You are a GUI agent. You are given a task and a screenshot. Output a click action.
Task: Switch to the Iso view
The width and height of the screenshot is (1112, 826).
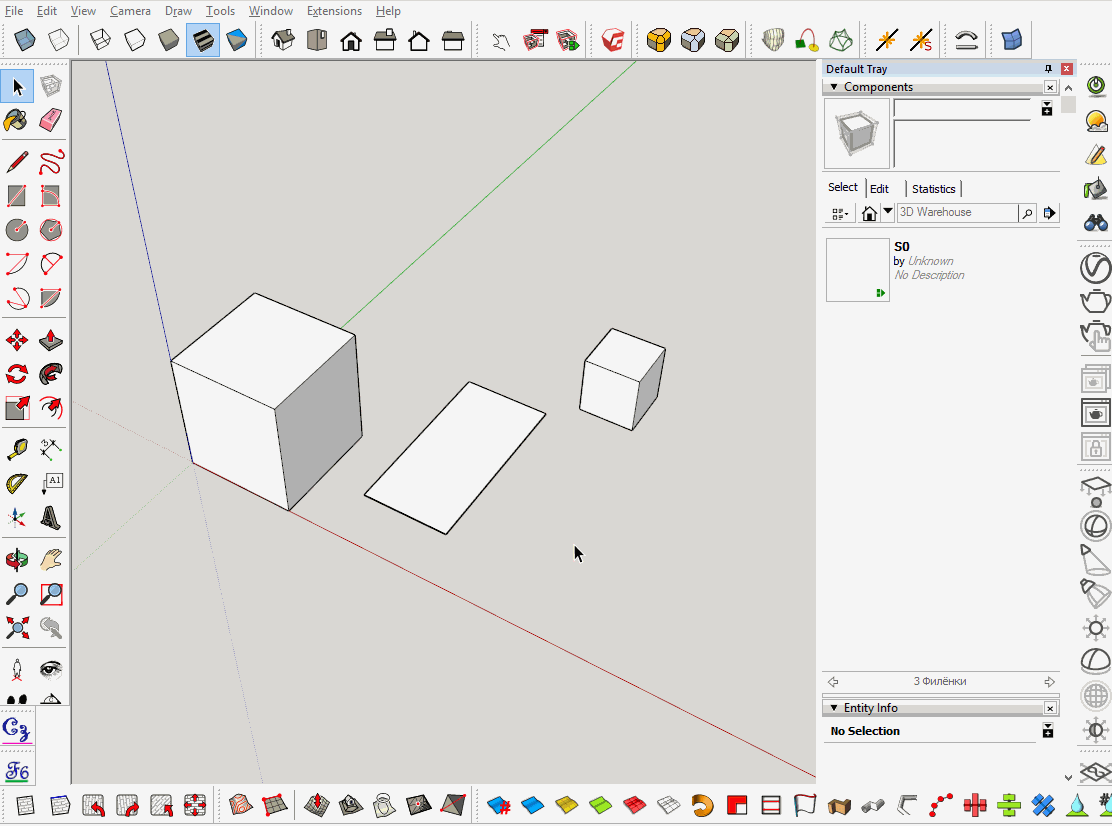point(281,40)
